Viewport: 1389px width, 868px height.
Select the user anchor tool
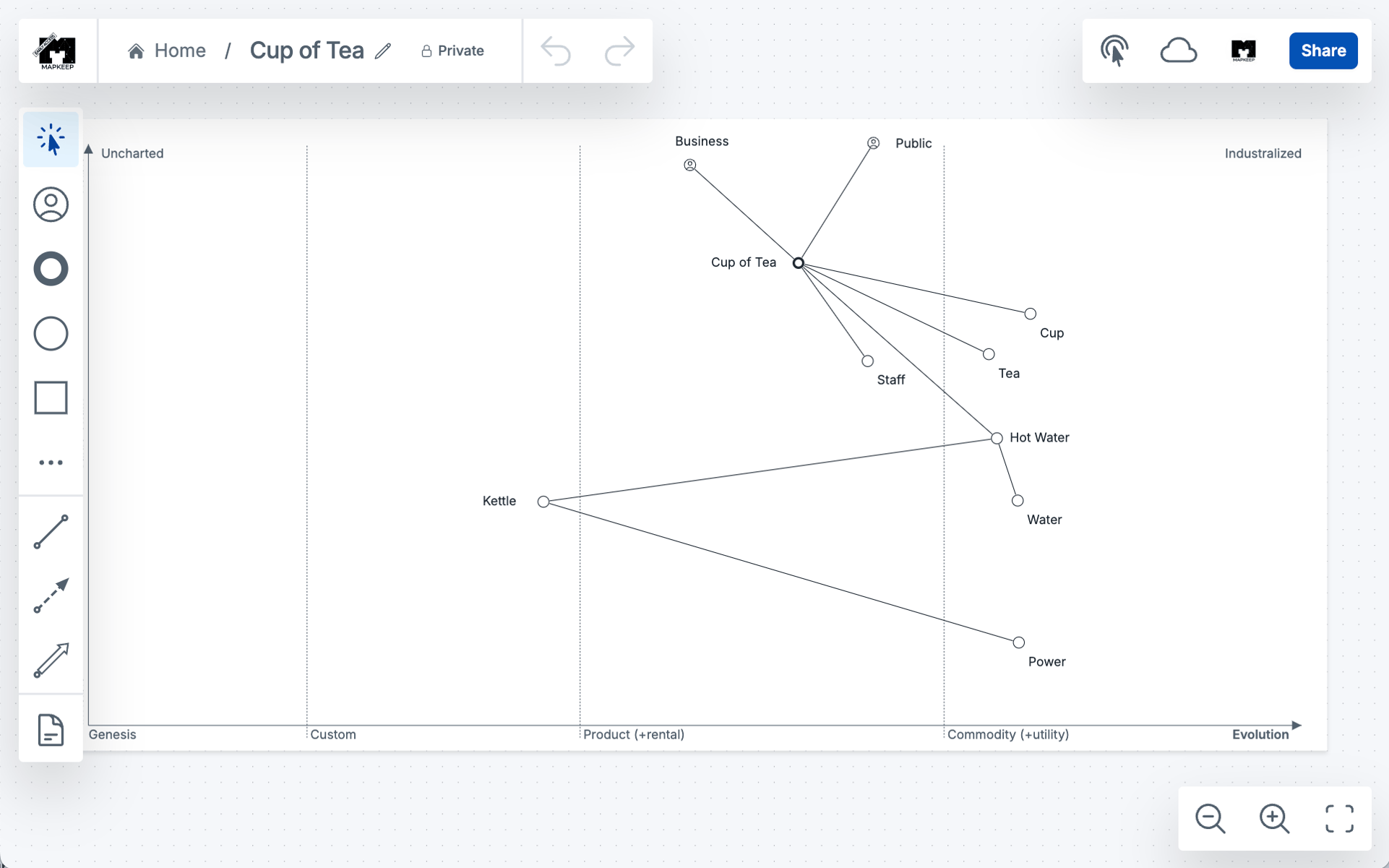(51, 205)
